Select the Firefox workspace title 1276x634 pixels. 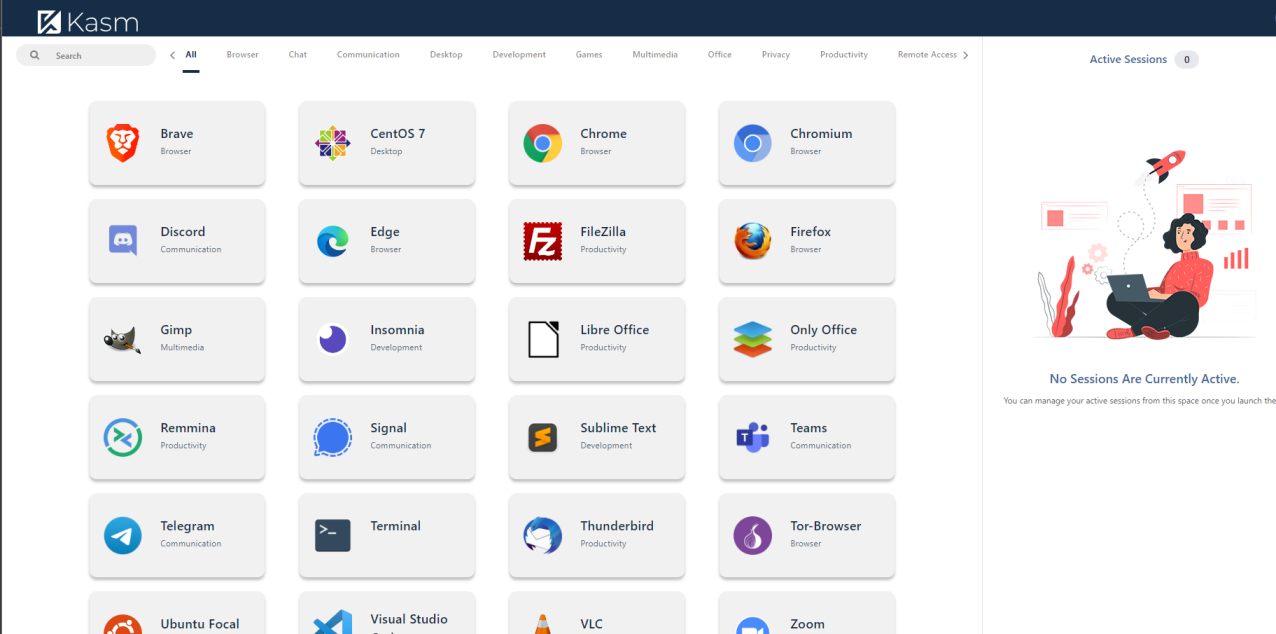click(x=810, y=232)
